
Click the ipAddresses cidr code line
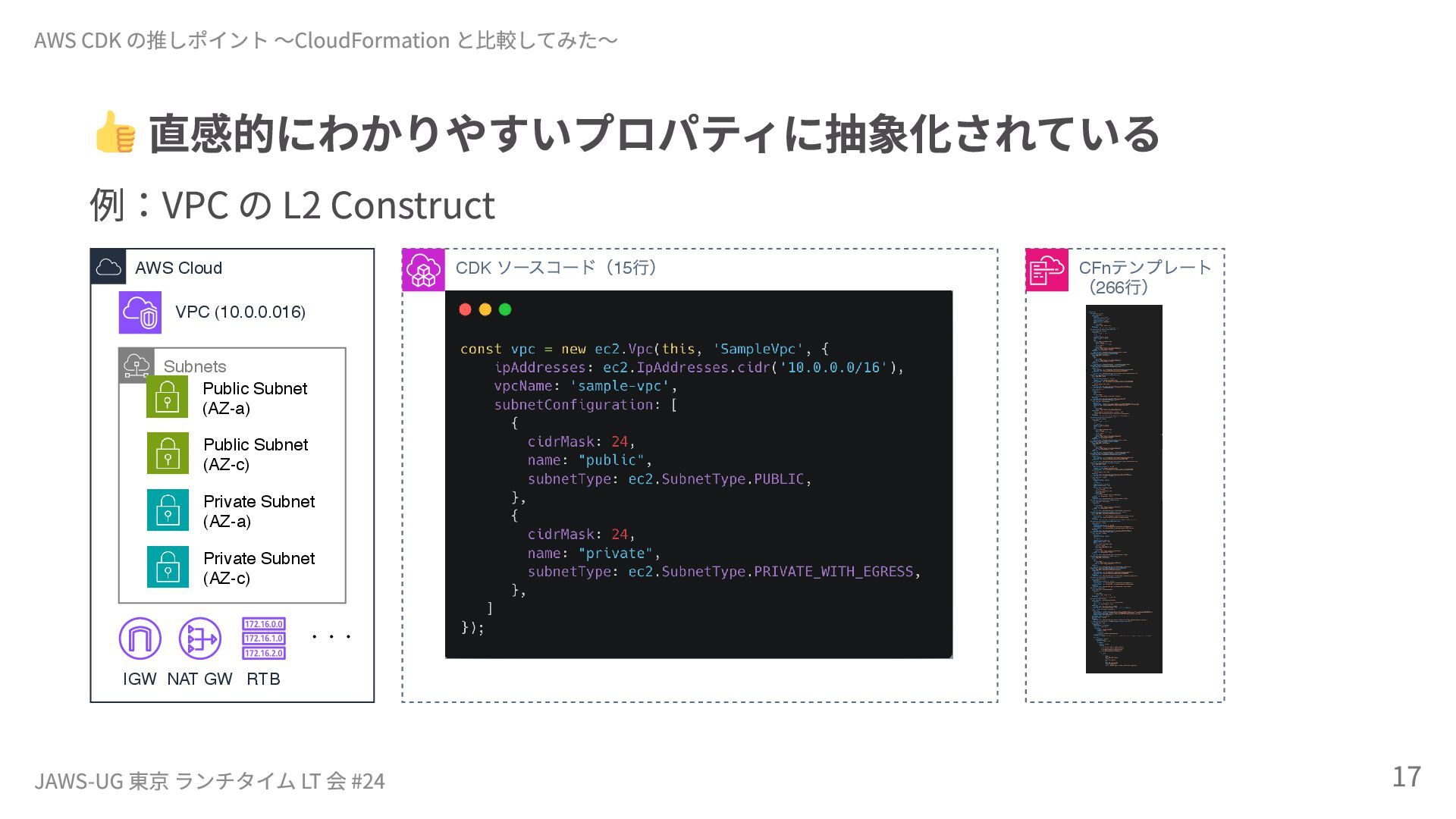(698, 368)
